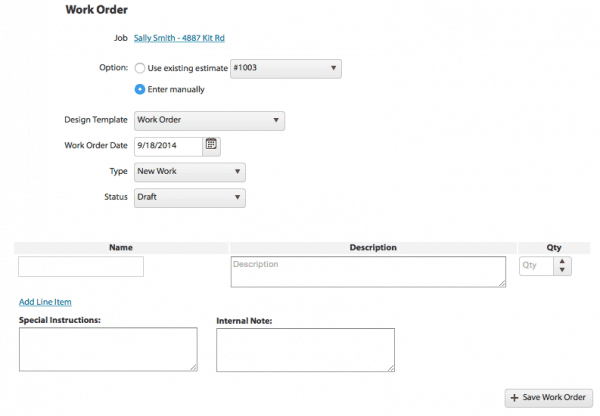The height and width of the screenshot is (416, 600).
Task: Click the Qty number field
Action: pos(536,266)
